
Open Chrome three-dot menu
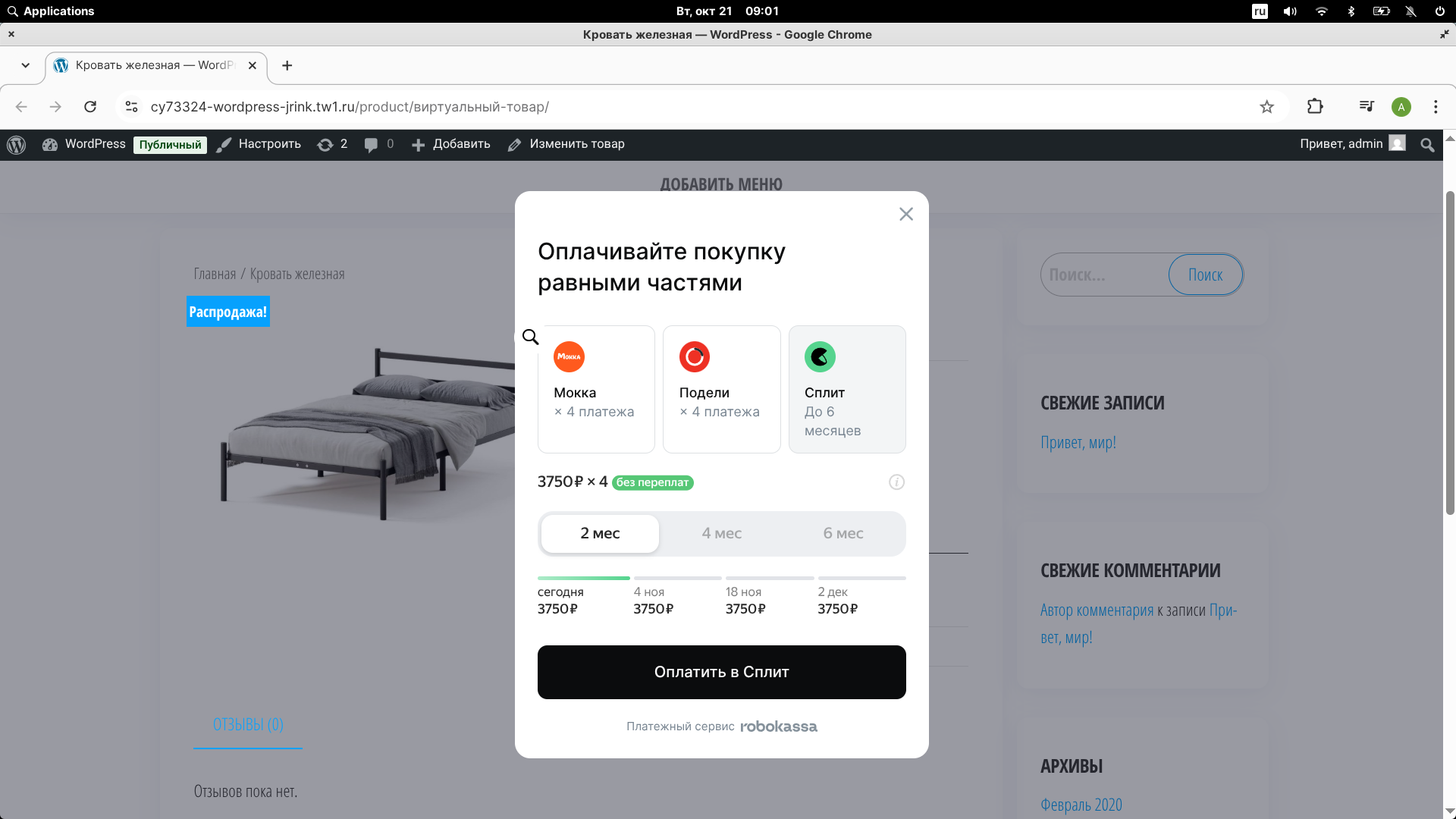coord(1435,107)
